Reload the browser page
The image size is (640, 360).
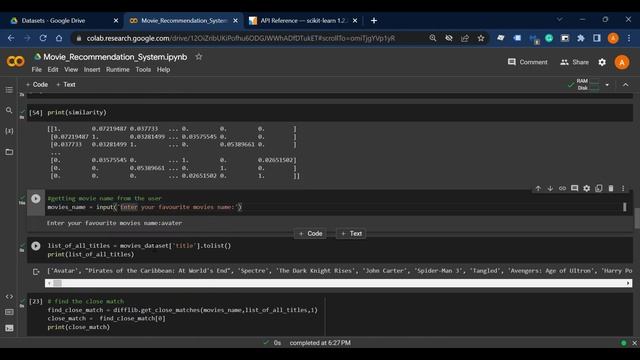[x=43, y=38]
